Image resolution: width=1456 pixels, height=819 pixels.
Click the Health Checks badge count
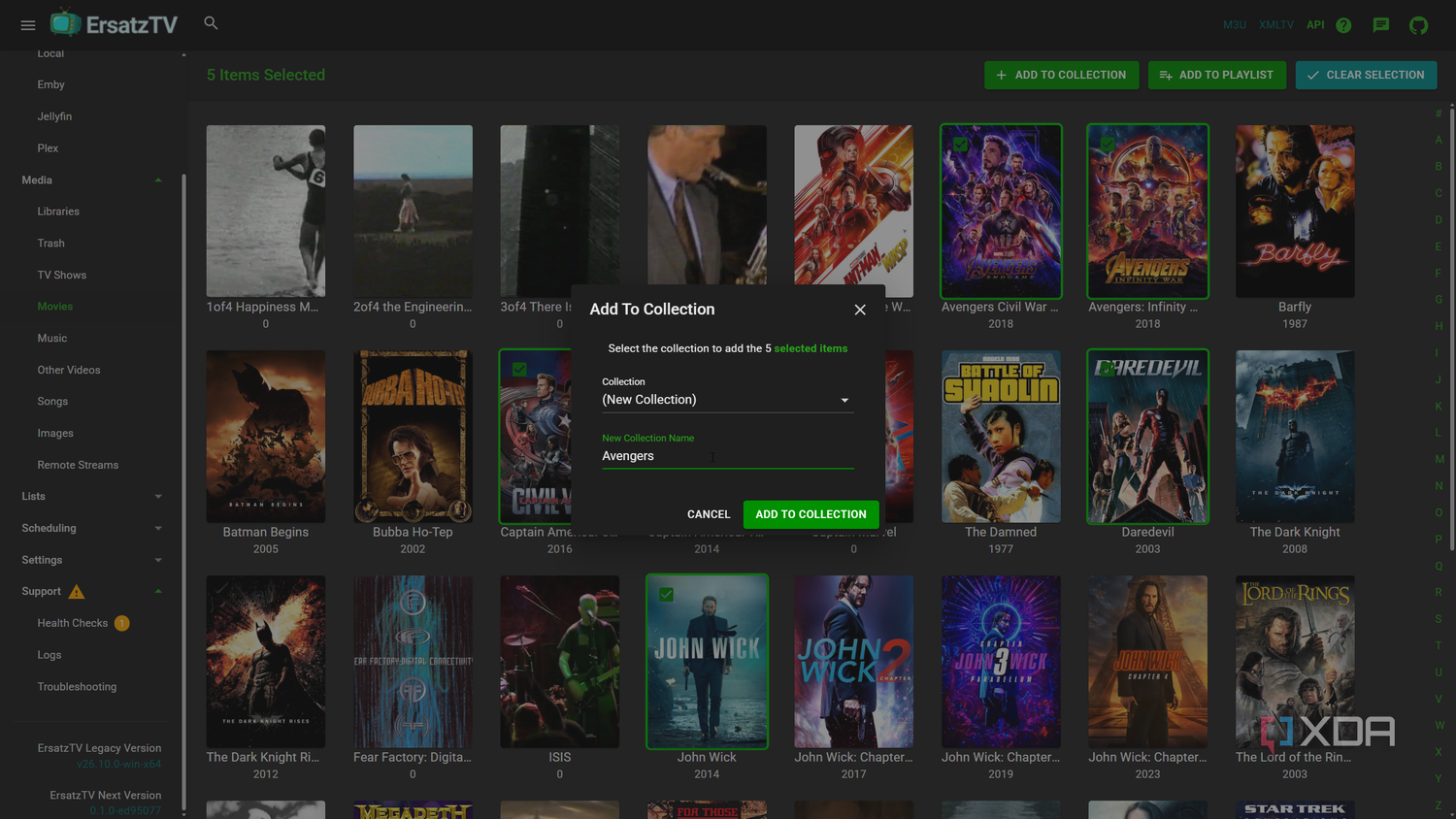(x=122, y=623)
